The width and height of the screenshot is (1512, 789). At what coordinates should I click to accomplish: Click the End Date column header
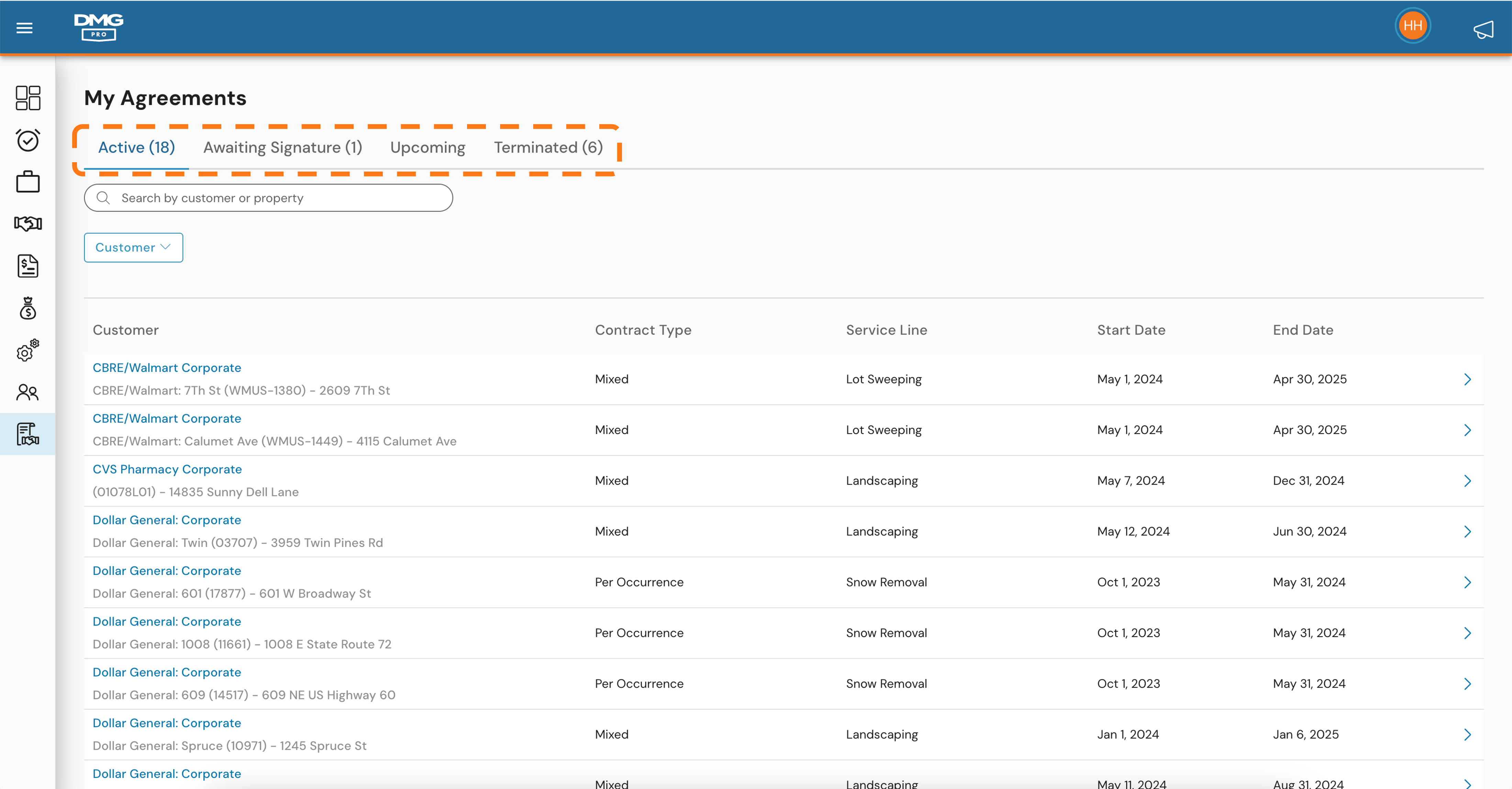(x=1303, y=330)
